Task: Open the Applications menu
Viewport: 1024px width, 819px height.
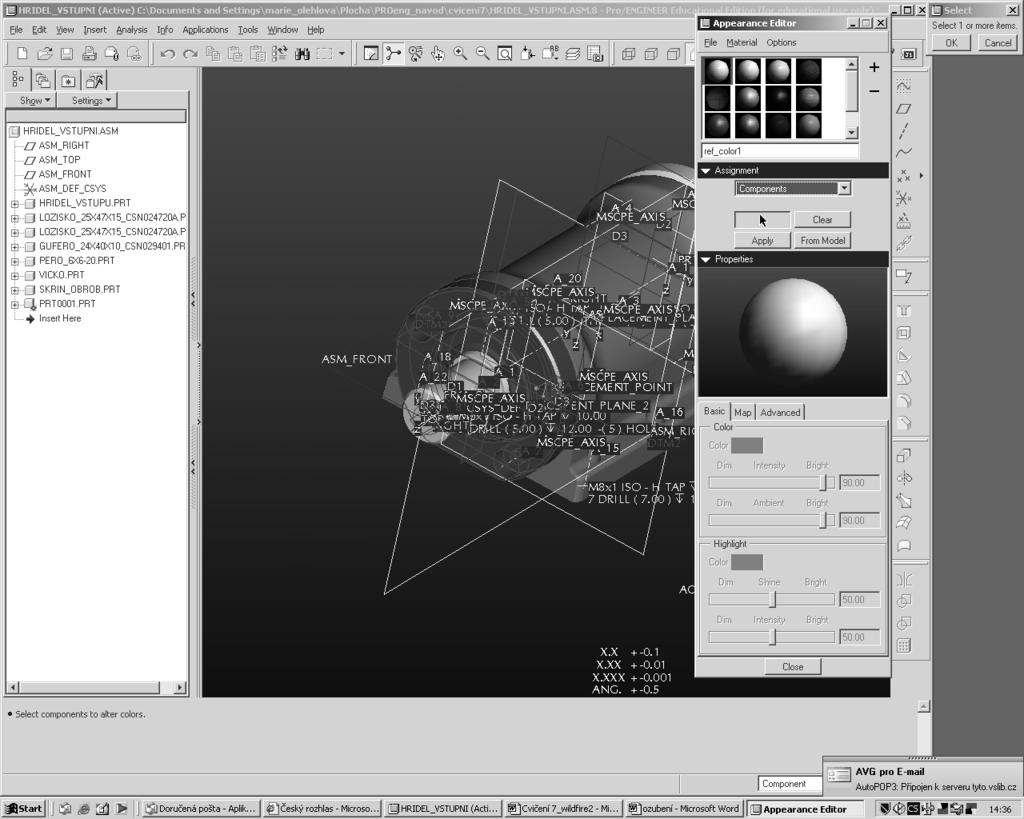Action: (x=205, y=30)
